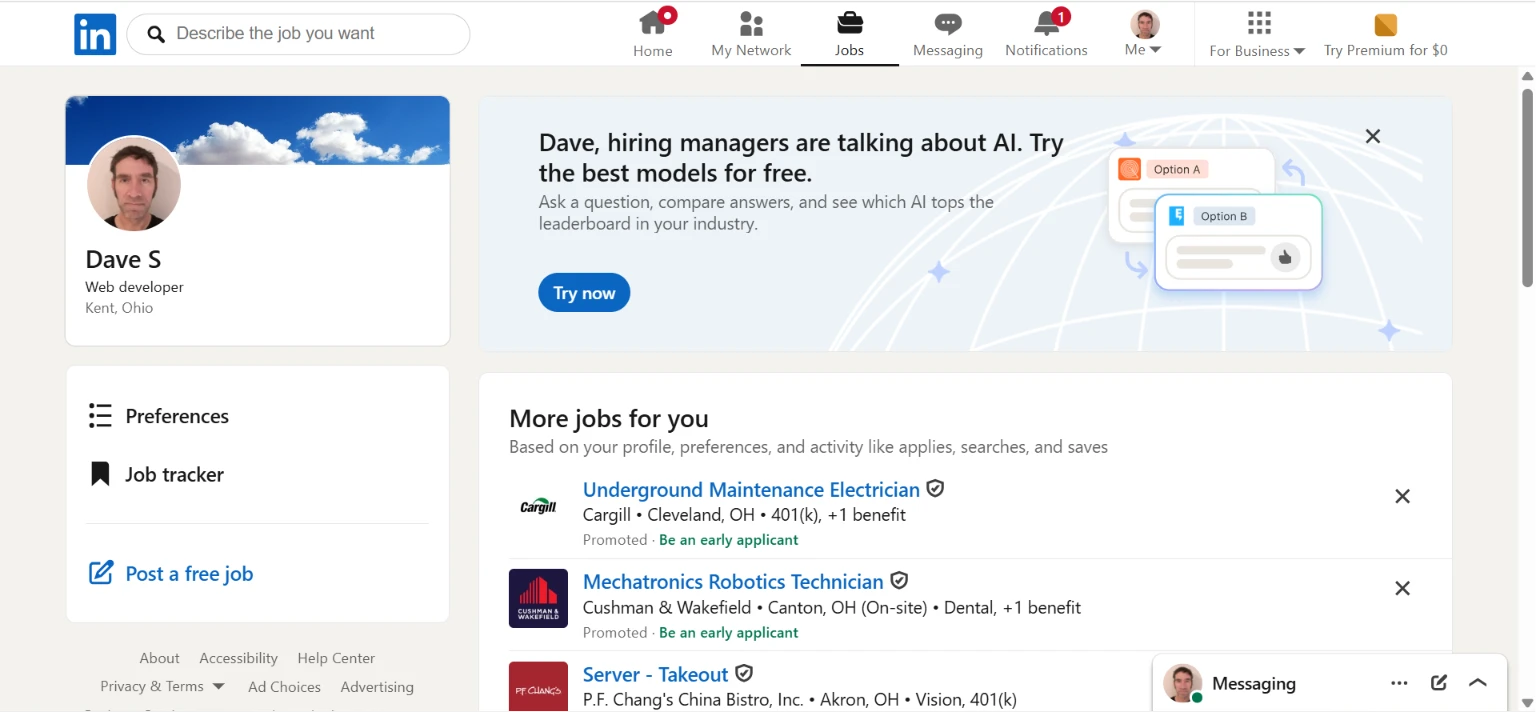Go to Home in navigation
This screenshot has width=1536, height=712.
coord(653,34)
